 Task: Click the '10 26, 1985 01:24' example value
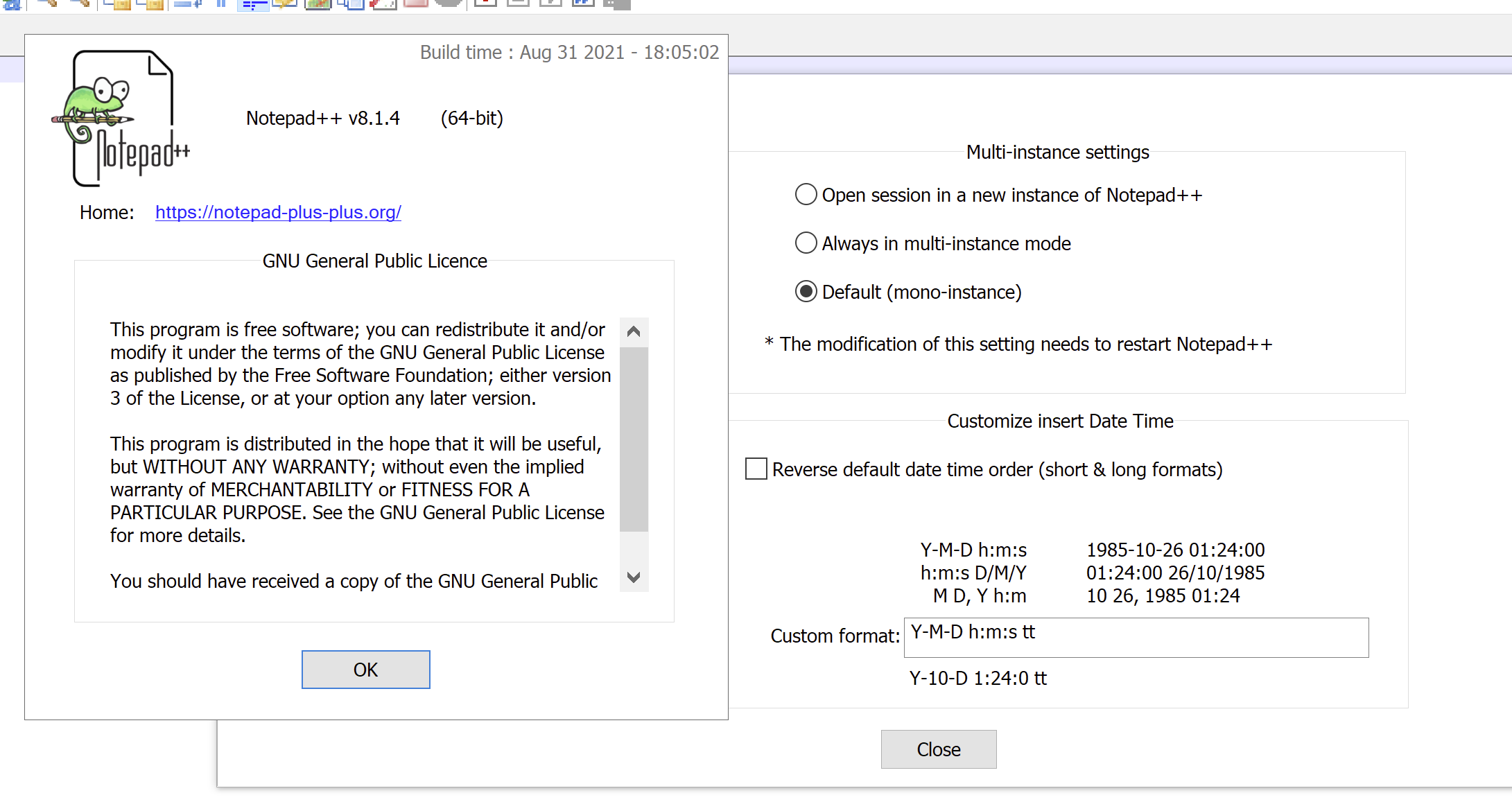tap(1163, 595)
